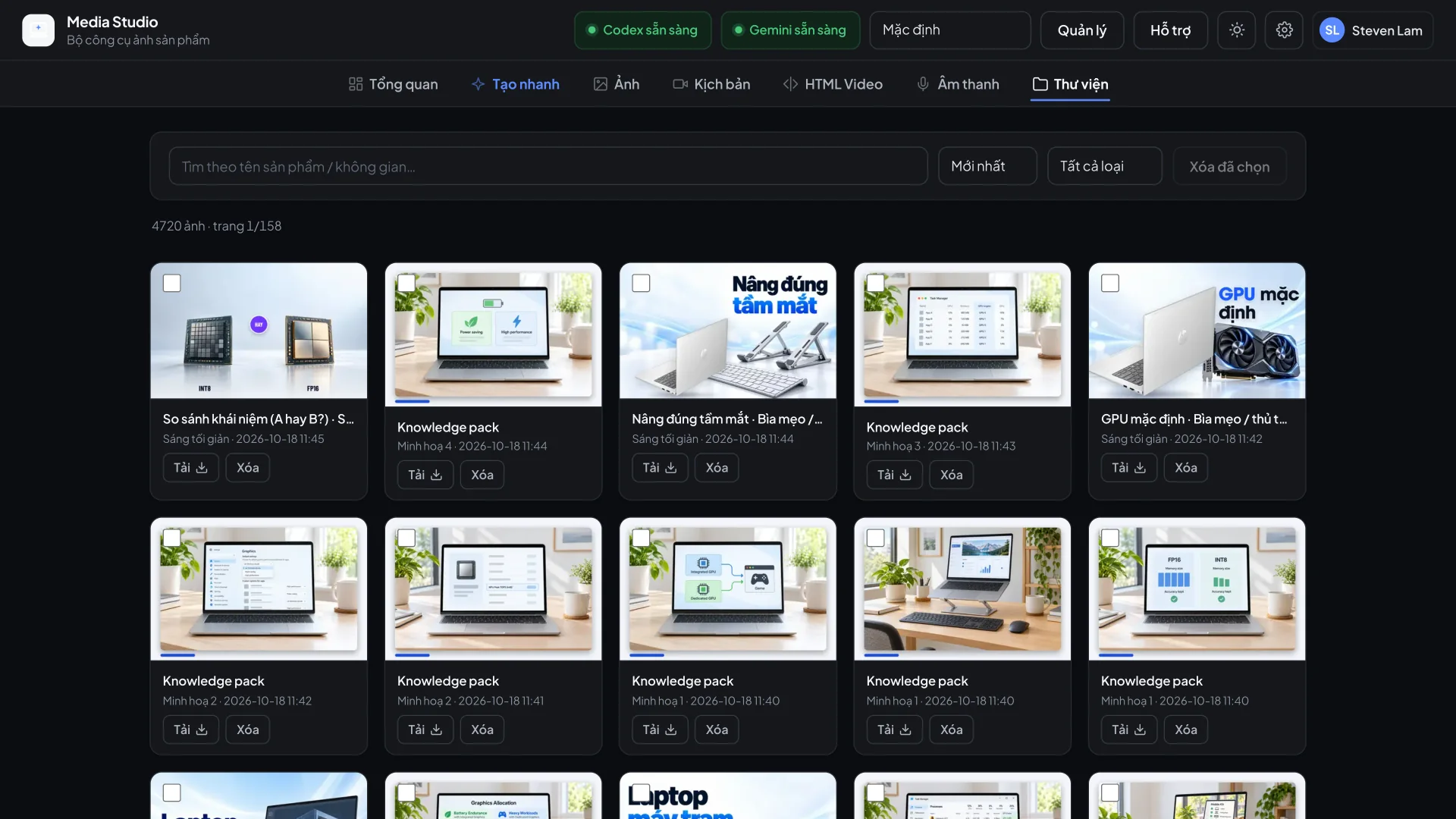Download the Minh hoạ 2 11:42 image
1456x819 pixels.
tap(191, 730)
